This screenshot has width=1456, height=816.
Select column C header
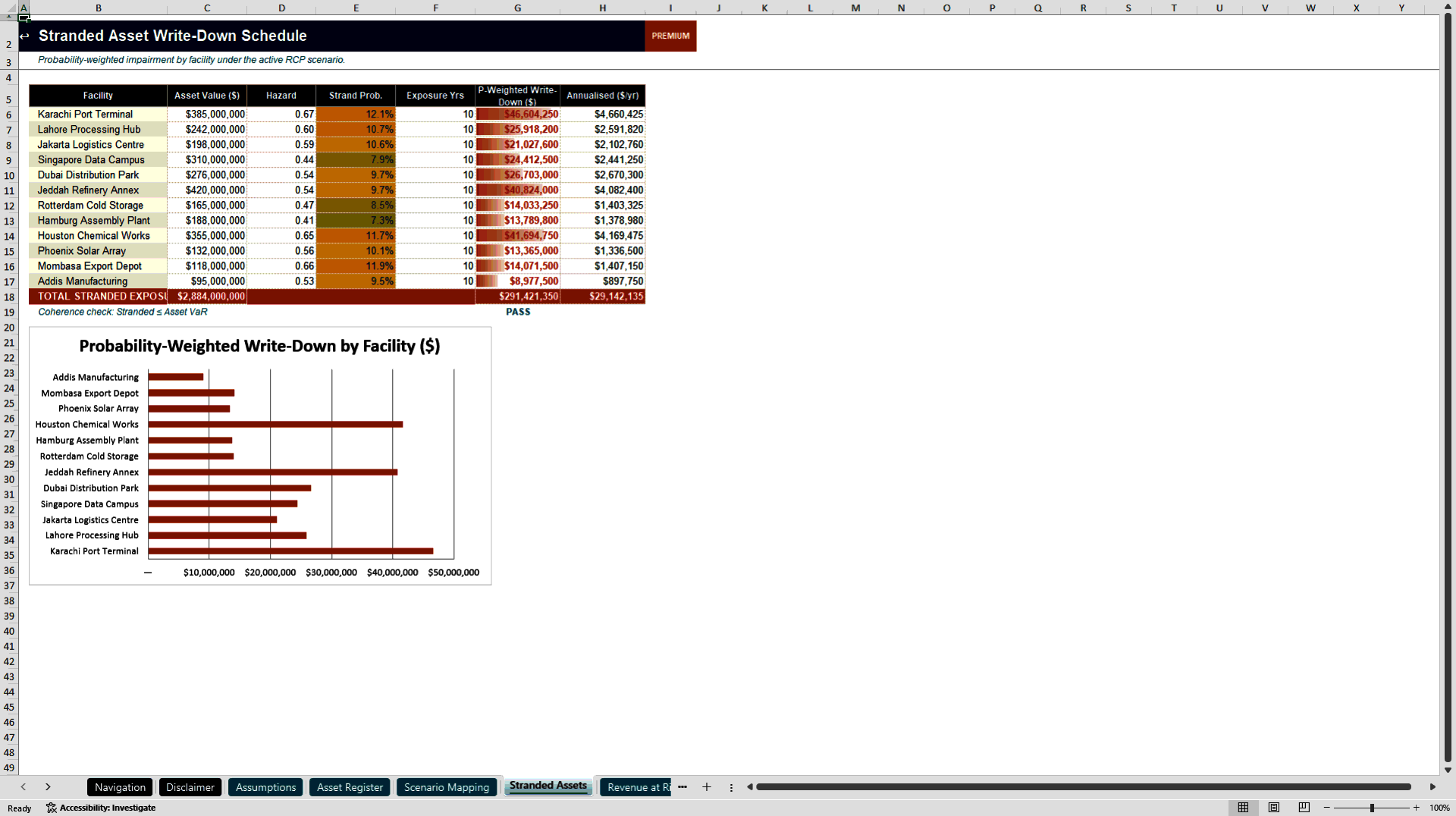pyautogui.click(x=207, y=8)
